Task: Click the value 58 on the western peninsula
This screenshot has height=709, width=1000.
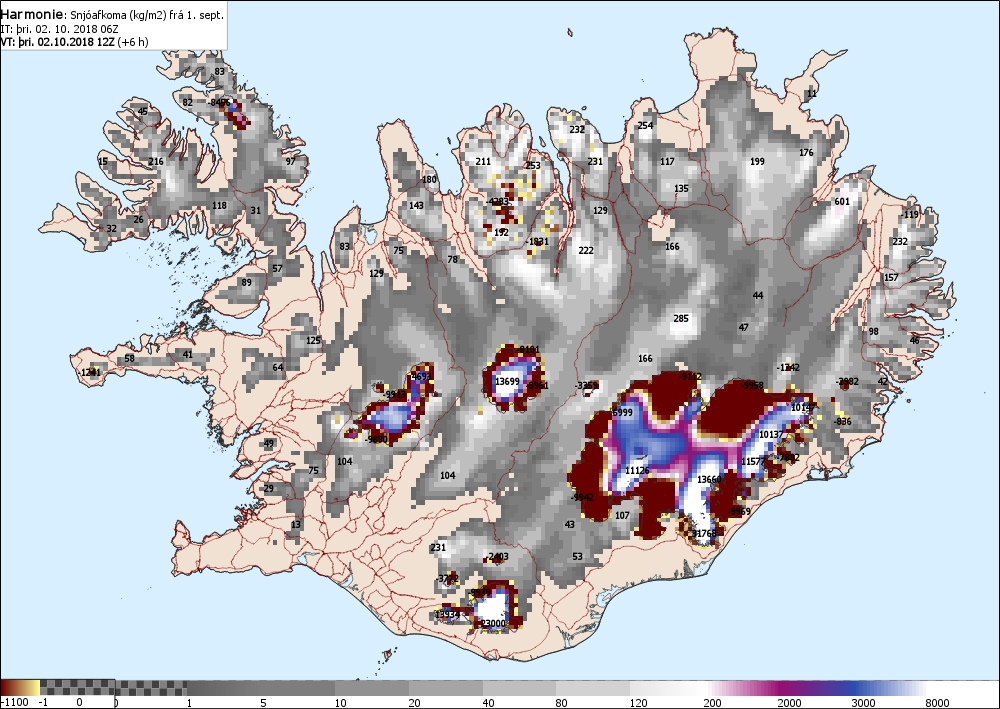Action: click(x=129, y=358)
